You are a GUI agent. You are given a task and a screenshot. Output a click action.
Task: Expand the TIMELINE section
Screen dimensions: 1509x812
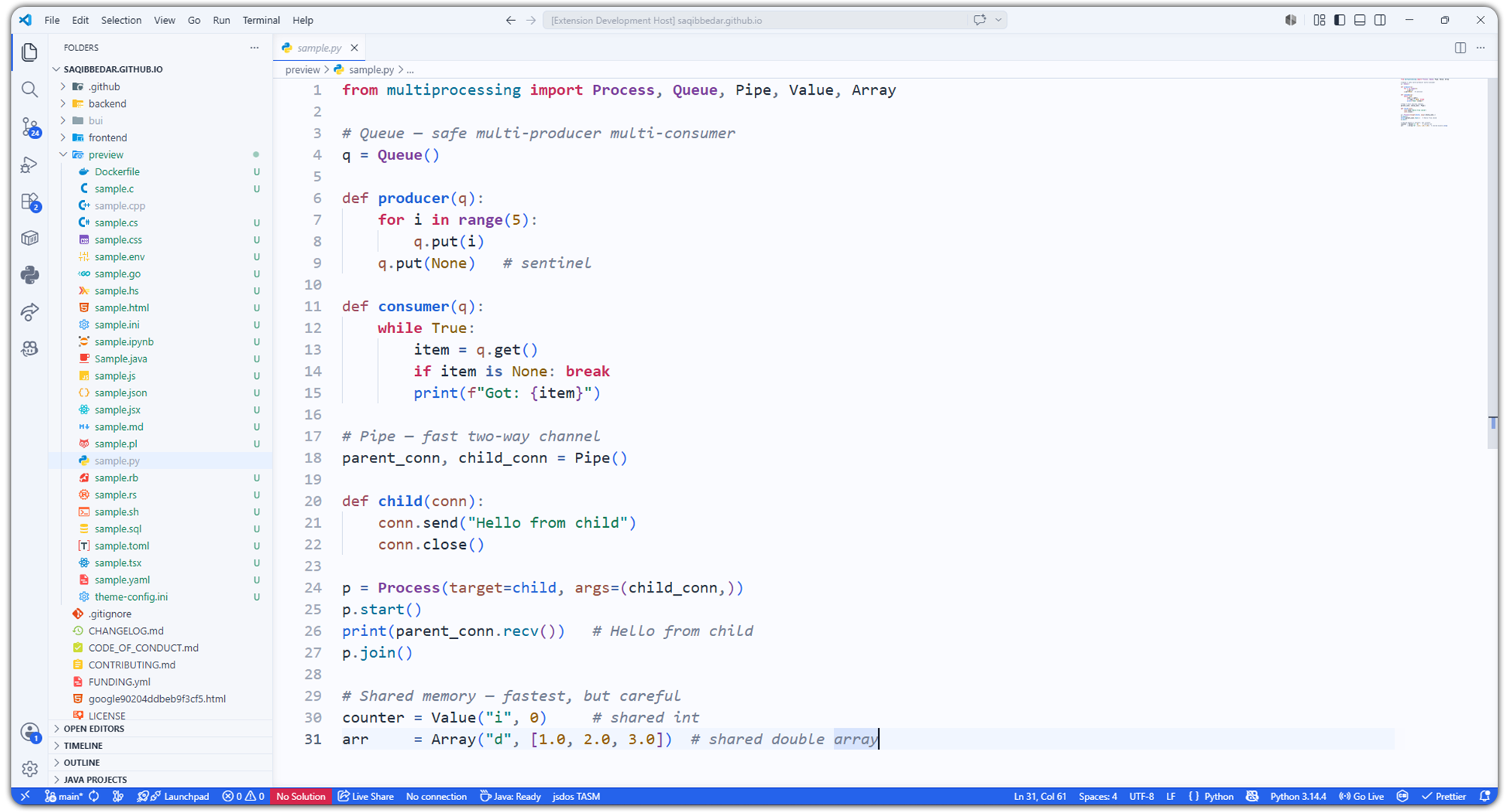point(161,746)
